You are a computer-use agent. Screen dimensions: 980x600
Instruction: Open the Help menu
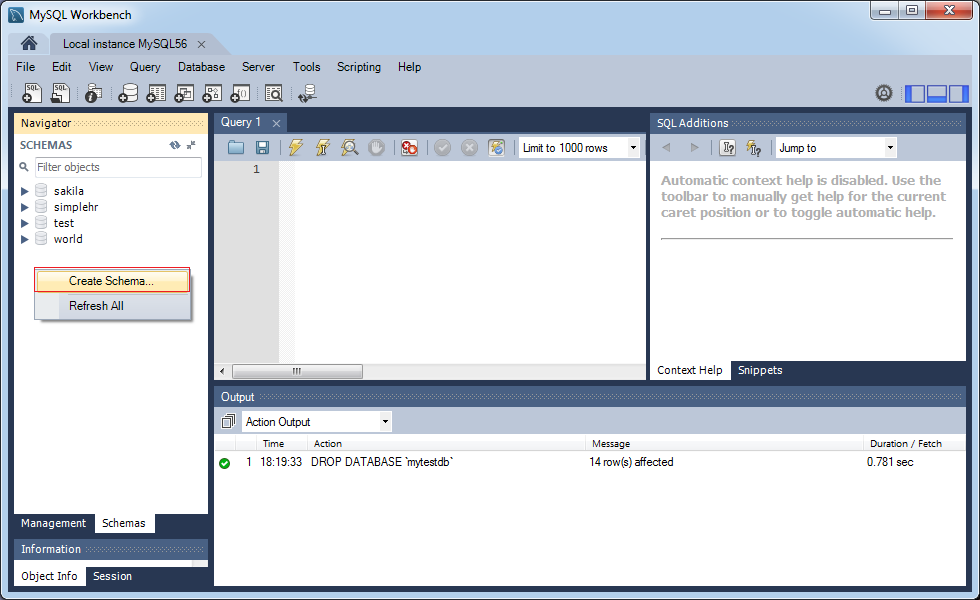pos(409,66)
